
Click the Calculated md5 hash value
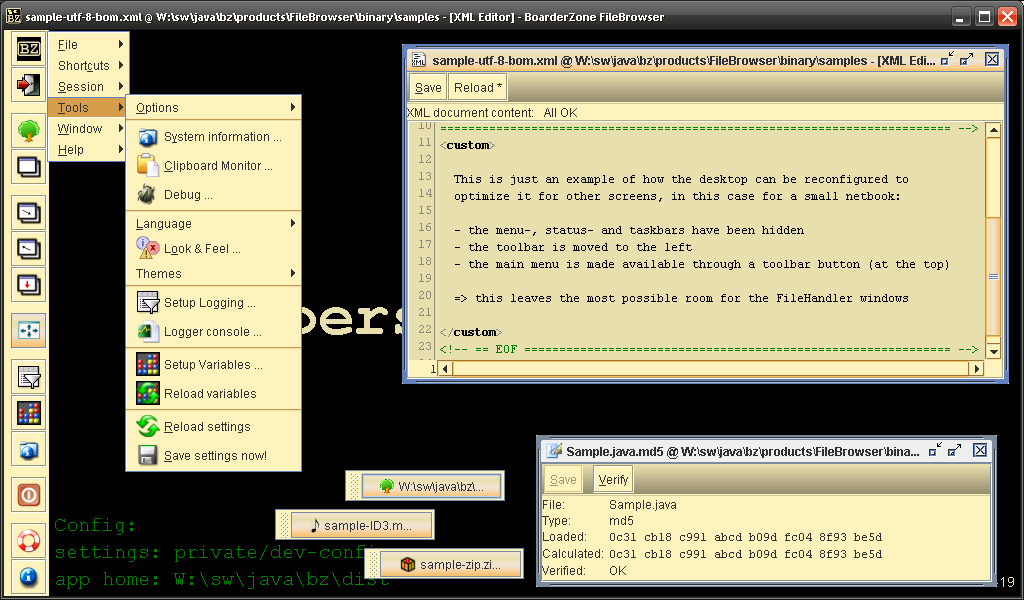(x=745, y=554)
